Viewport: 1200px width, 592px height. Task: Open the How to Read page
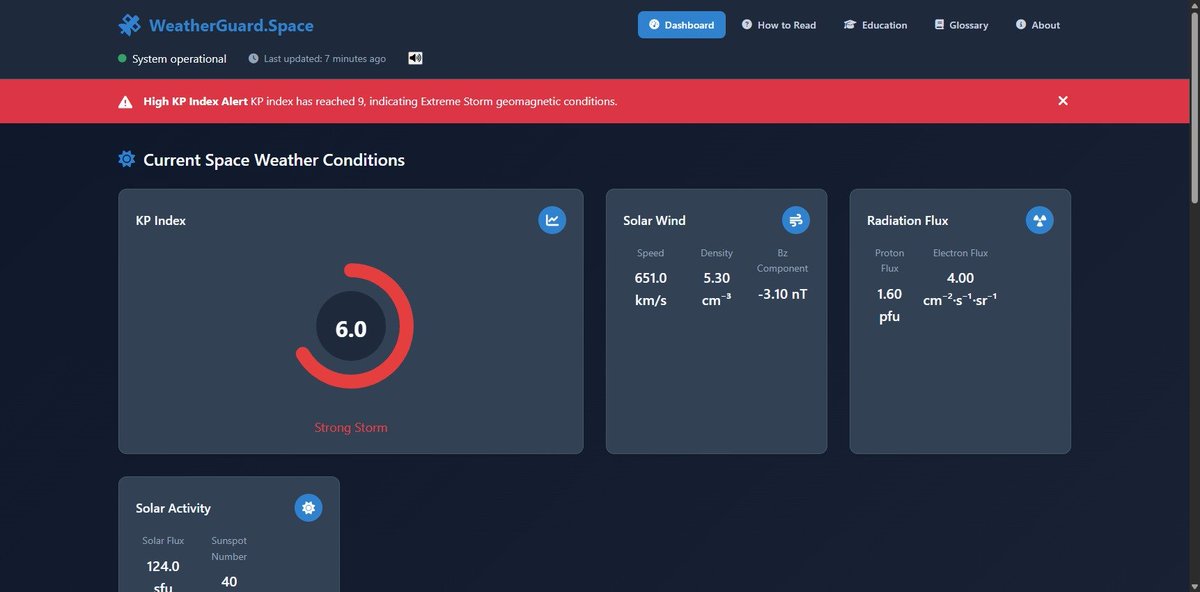coord(779,25)
